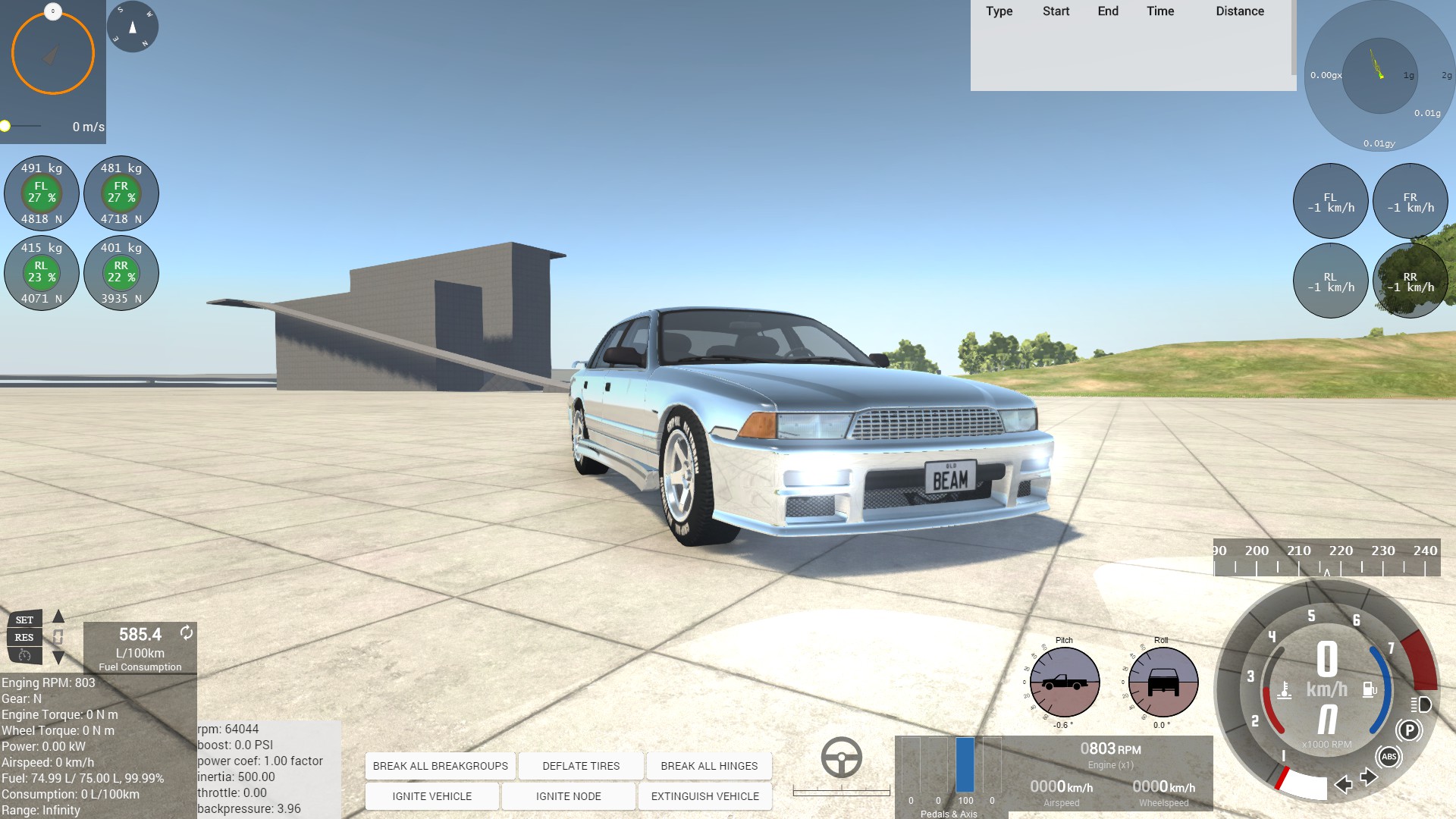Click the wind speed slider handle

[5, 126]
